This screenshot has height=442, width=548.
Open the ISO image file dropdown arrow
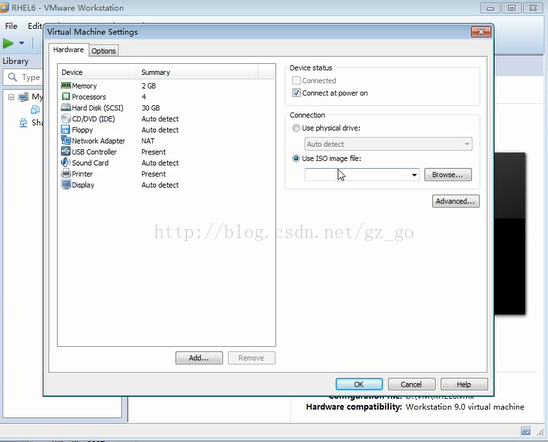pyautogui.click(x=414, y=175)
